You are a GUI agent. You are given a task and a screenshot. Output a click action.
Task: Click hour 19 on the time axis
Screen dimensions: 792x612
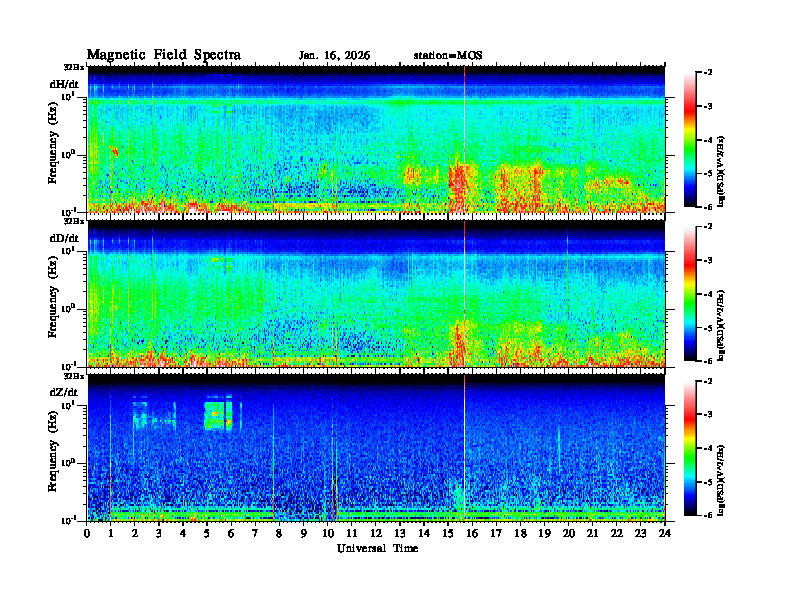click(544, 533)
